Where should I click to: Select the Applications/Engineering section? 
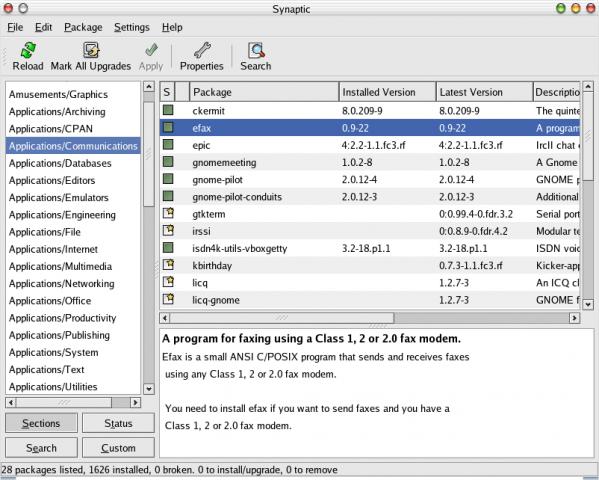click(73, 214)
